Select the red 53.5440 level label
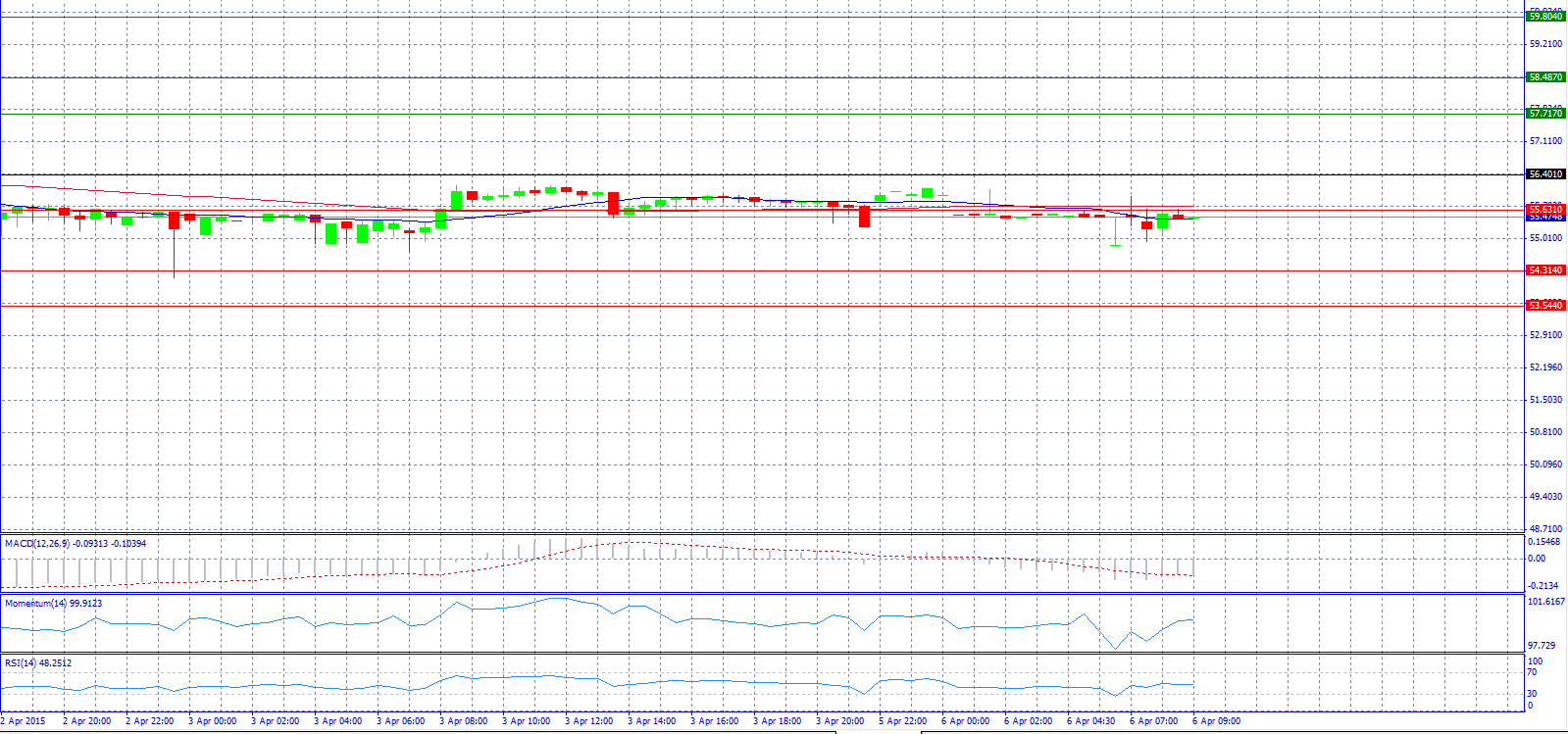This screenshot has height=734, width=1568. [x=1546, y=306]
